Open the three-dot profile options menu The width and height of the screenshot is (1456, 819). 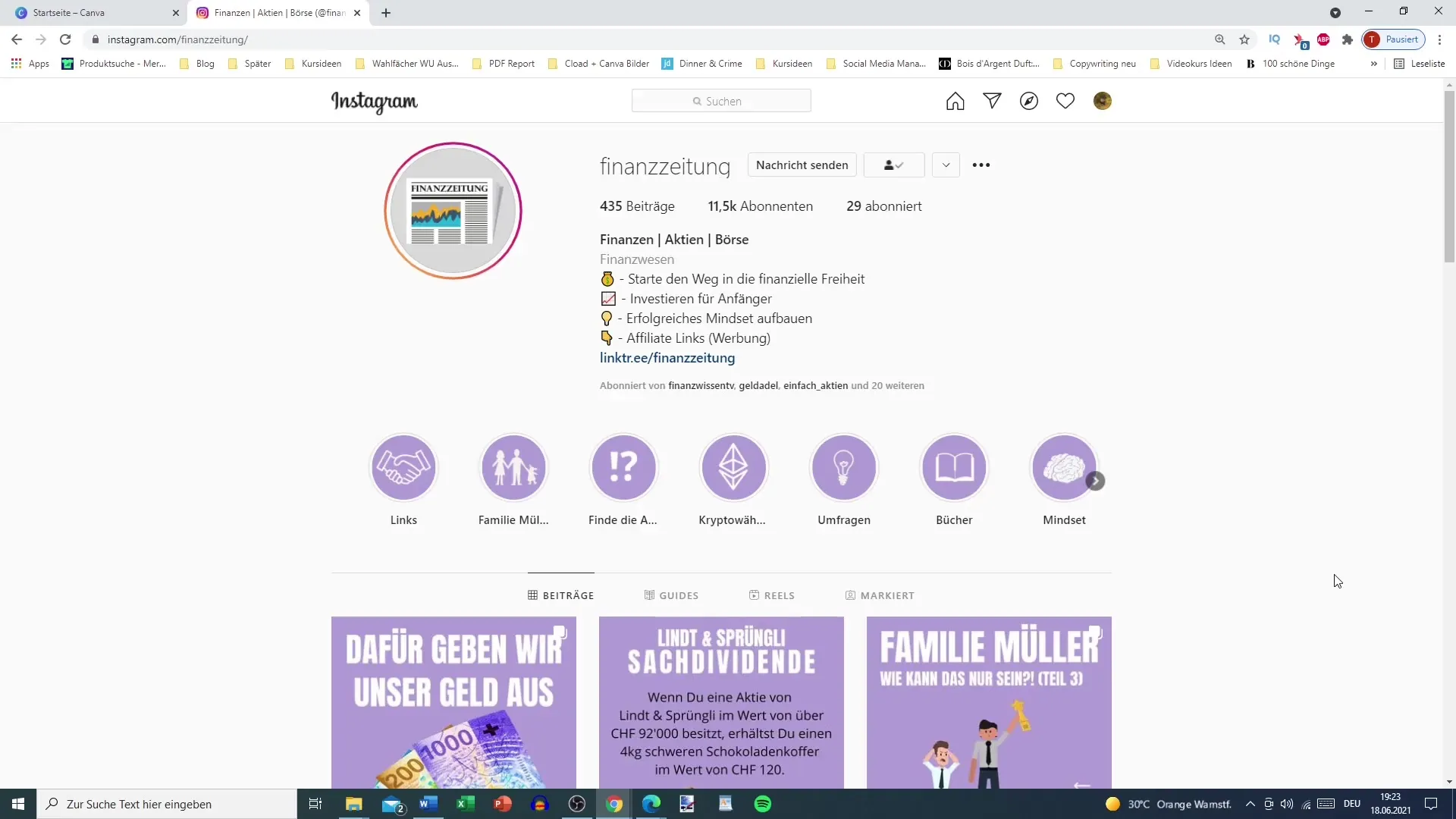(981, 165)
